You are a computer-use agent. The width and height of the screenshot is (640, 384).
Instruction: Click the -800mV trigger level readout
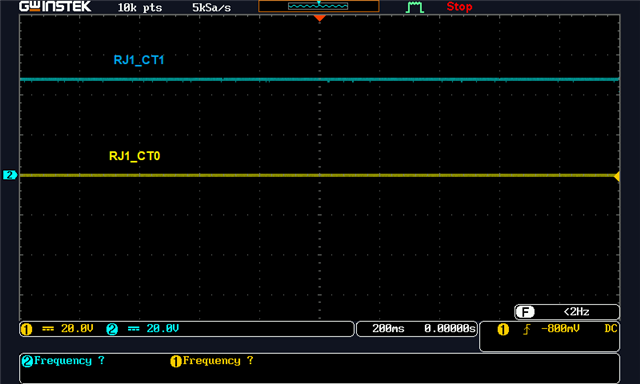click(x=560, y=329)
